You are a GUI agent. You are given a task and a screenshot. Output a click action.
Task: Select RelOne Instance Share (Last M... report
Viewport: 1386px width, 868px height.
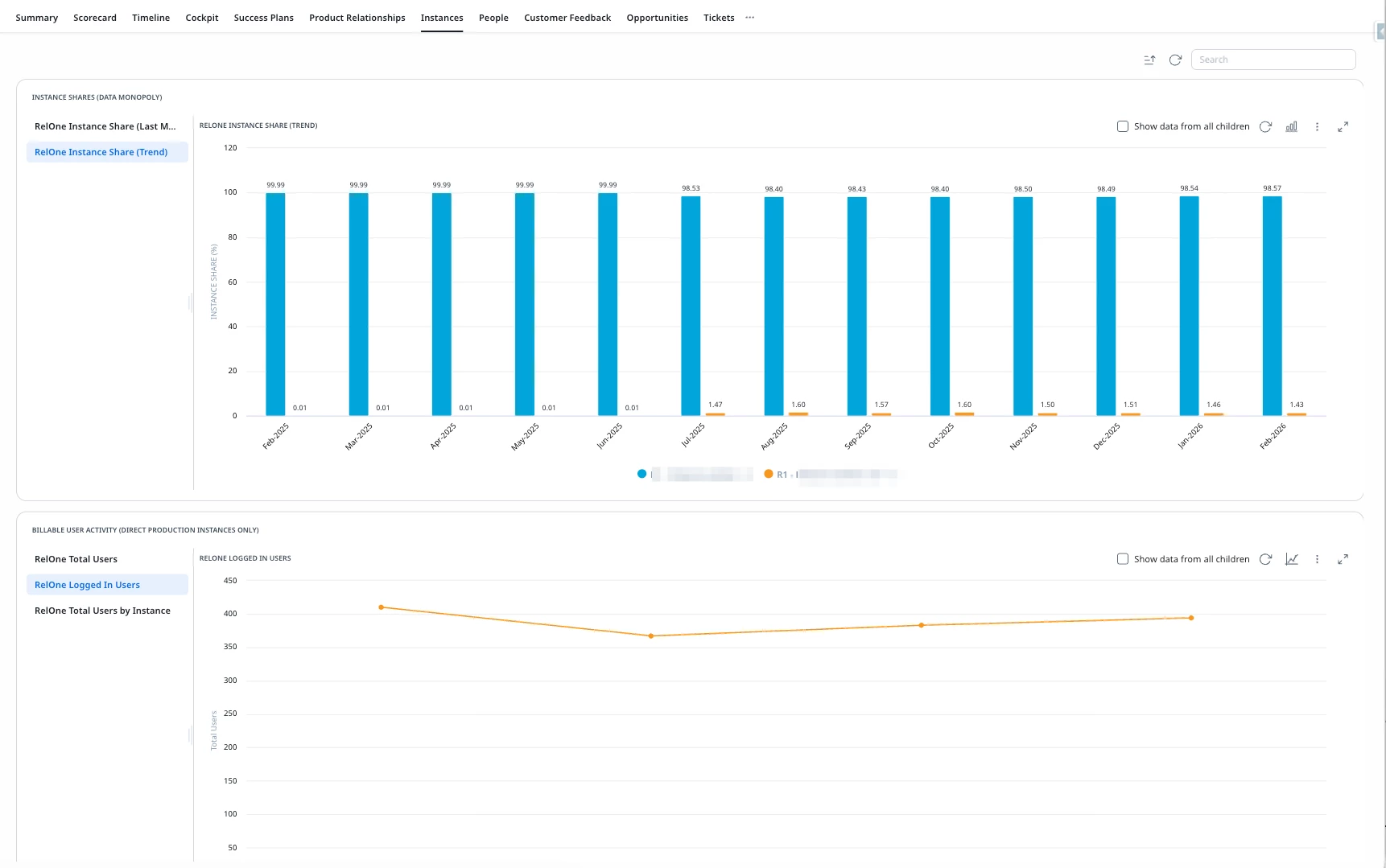[x=107, y=126]
